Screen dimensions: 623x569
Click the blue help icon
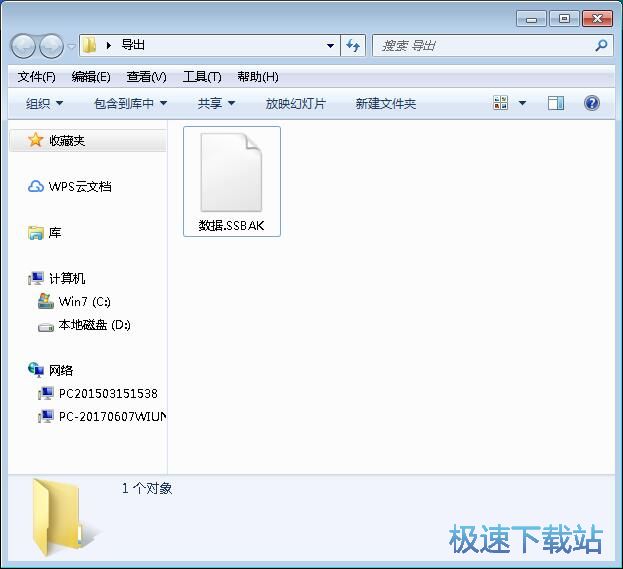[x=592, y=103]
